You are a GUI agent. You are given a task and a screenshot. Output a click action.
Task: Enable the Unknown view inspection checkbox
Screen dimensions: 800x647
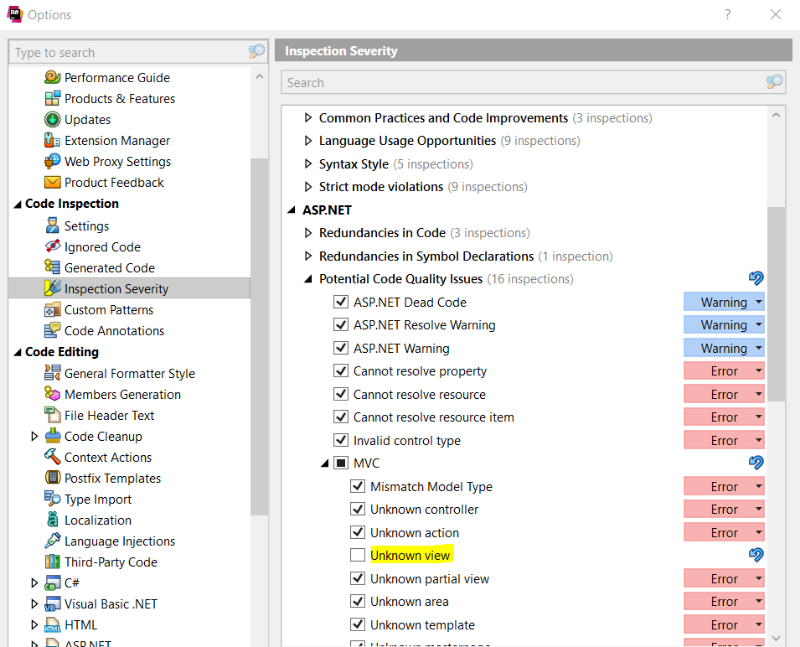(x=358, y=555)
